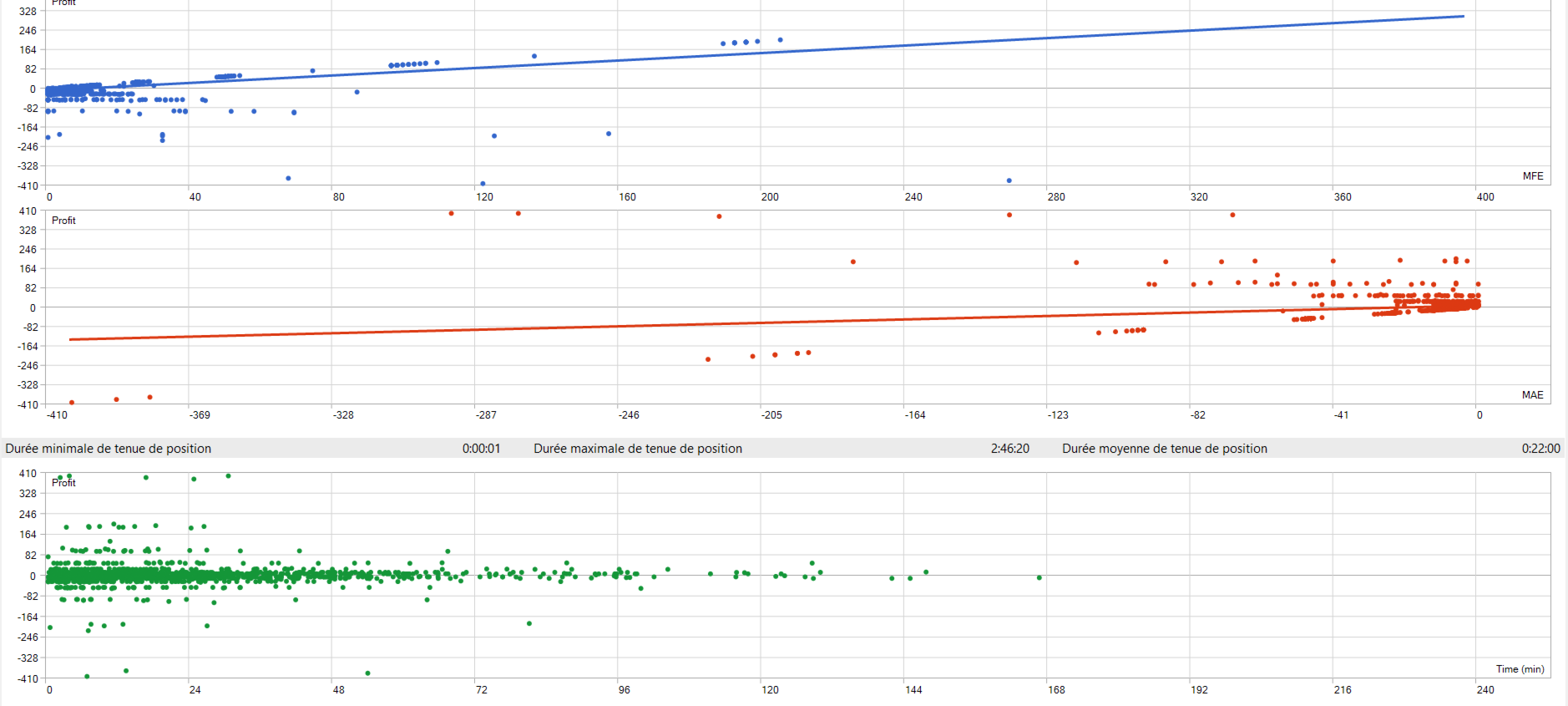Image resolution: width=1568 pixels, height=706 pixels.
Task: Click the isolated green point below 82 minutes
Action: pos(529,623)
